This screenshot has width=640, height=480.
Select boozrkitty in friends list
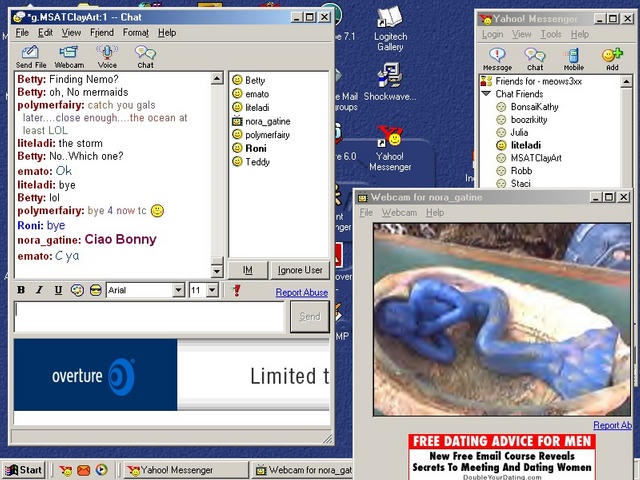[x=529, y=120]
